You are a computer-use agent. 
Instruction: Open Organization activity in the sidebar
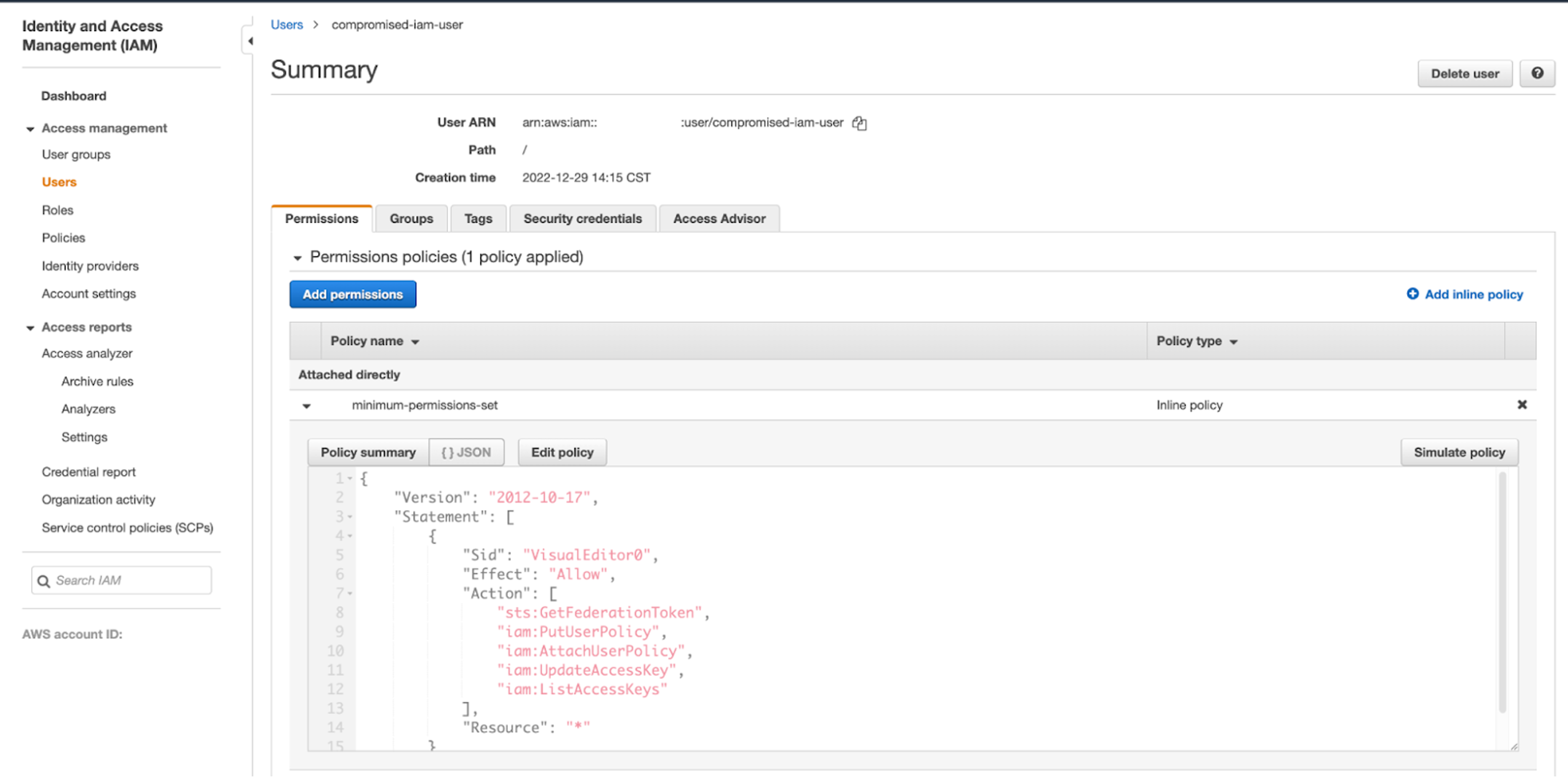point(98,500)
